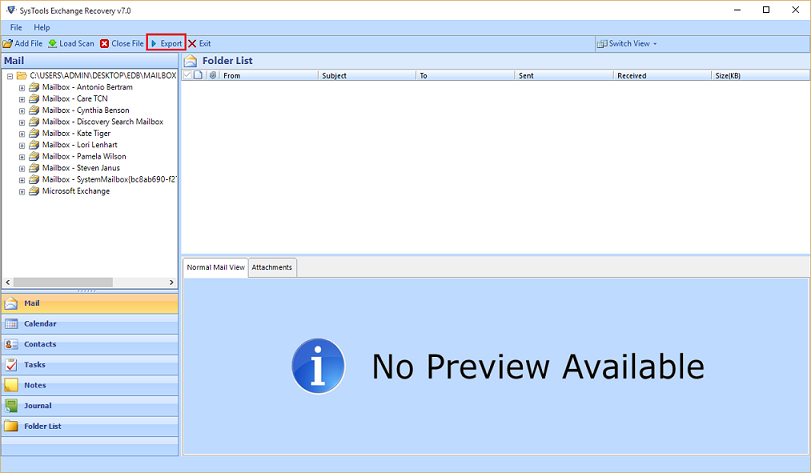Open the Switch View dropdown

tap(627, 43)
